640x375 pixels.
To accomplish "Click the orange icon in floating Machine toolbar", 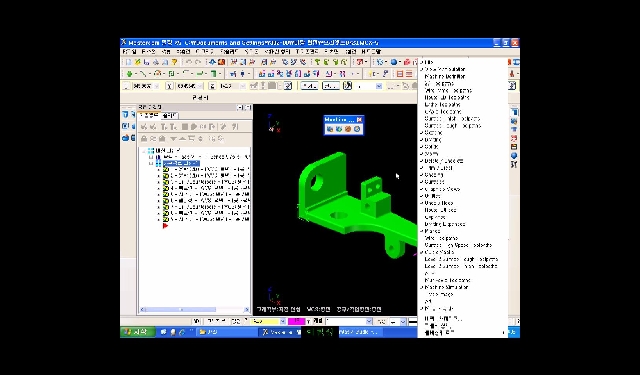I will tap(348, 129).
